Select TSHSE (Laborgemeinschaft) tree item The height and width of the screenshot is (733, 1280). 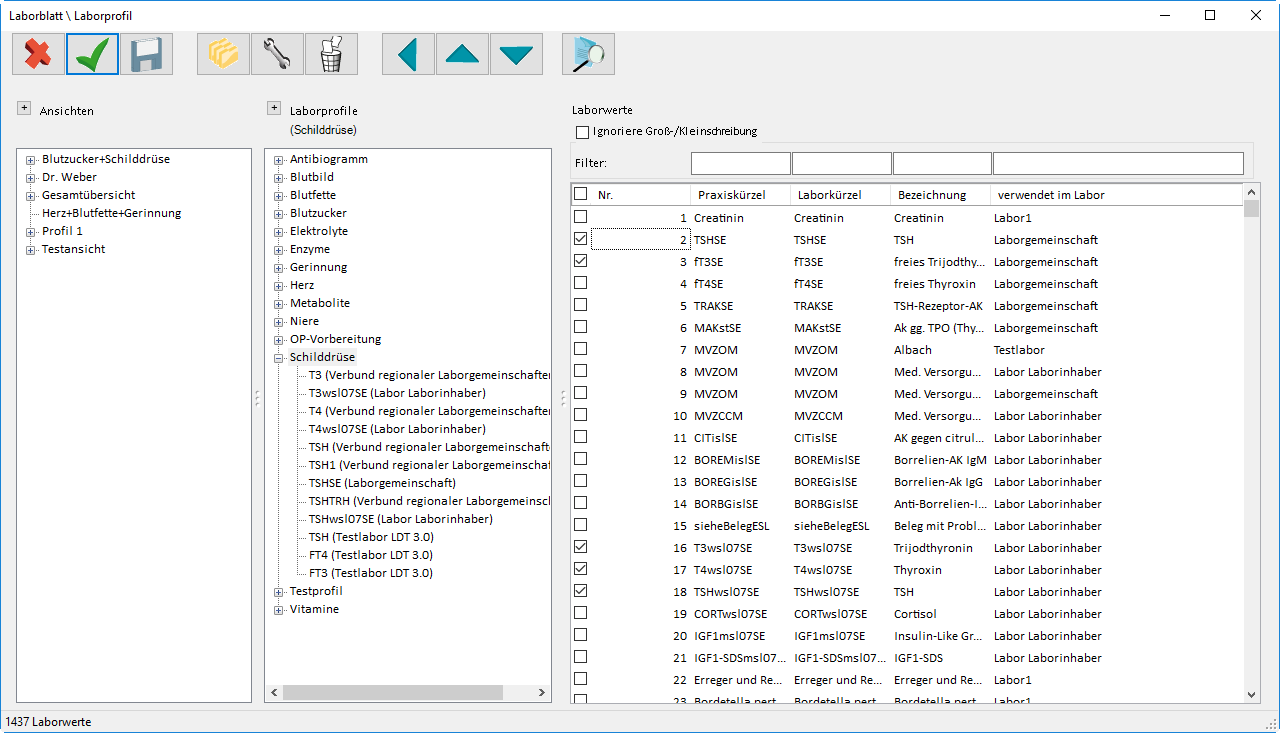click(x=382, y=483)
